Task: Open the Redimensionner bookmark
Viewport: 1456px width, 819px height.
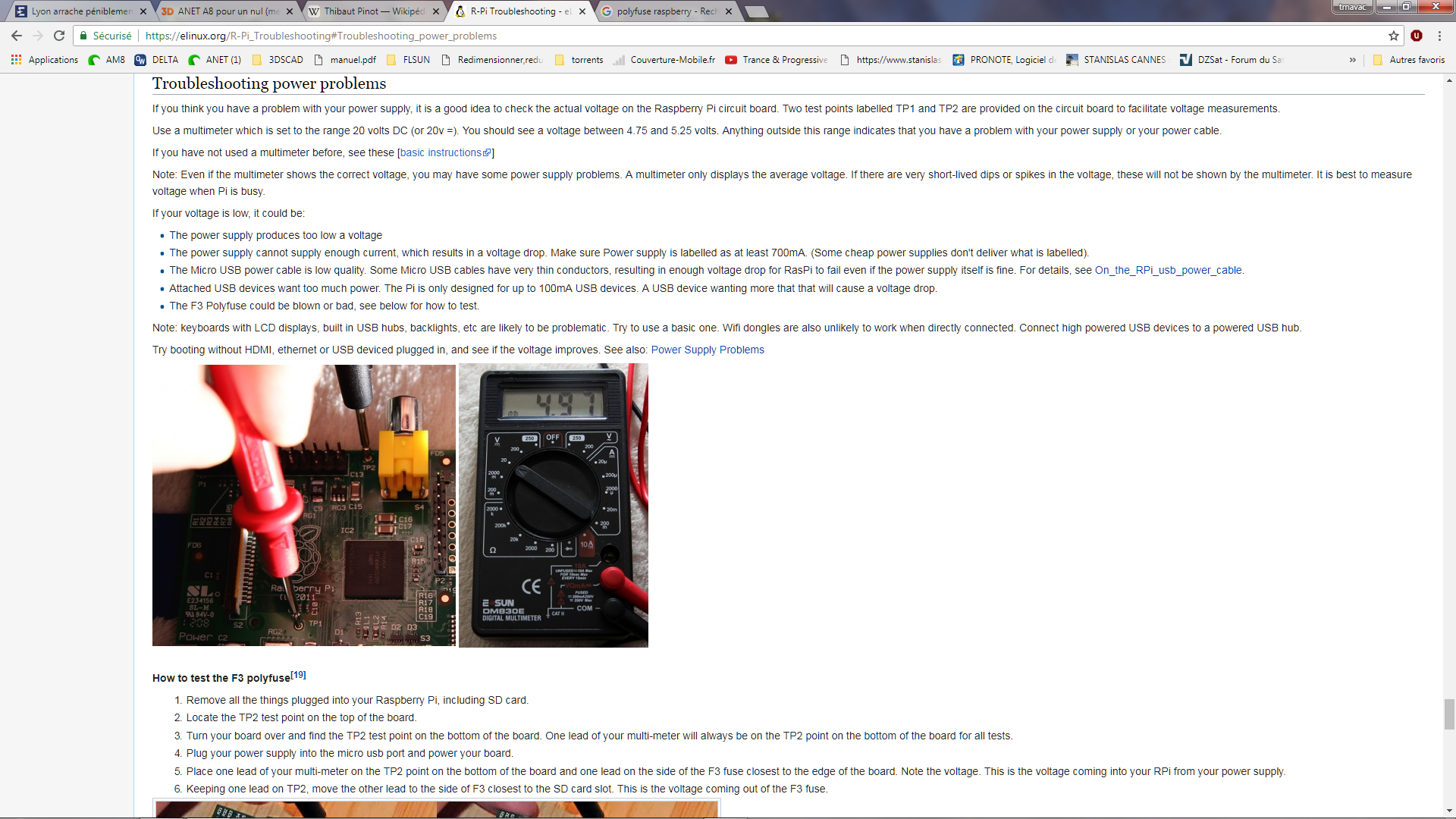Action: [x=492, y=60]
